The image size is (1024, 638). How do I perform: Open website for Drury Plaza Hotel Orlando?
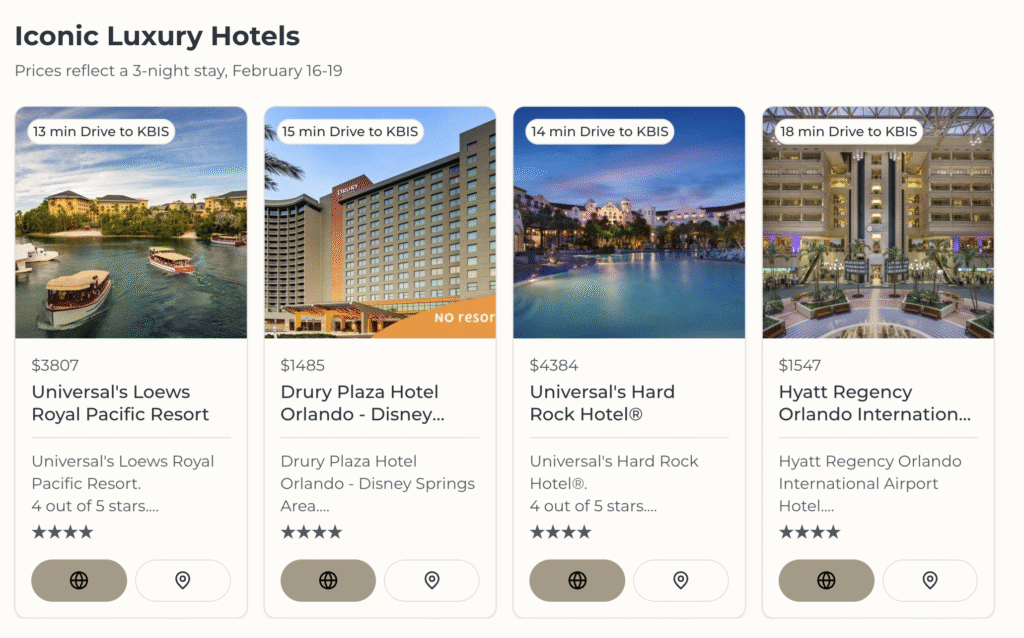(328, 580)
